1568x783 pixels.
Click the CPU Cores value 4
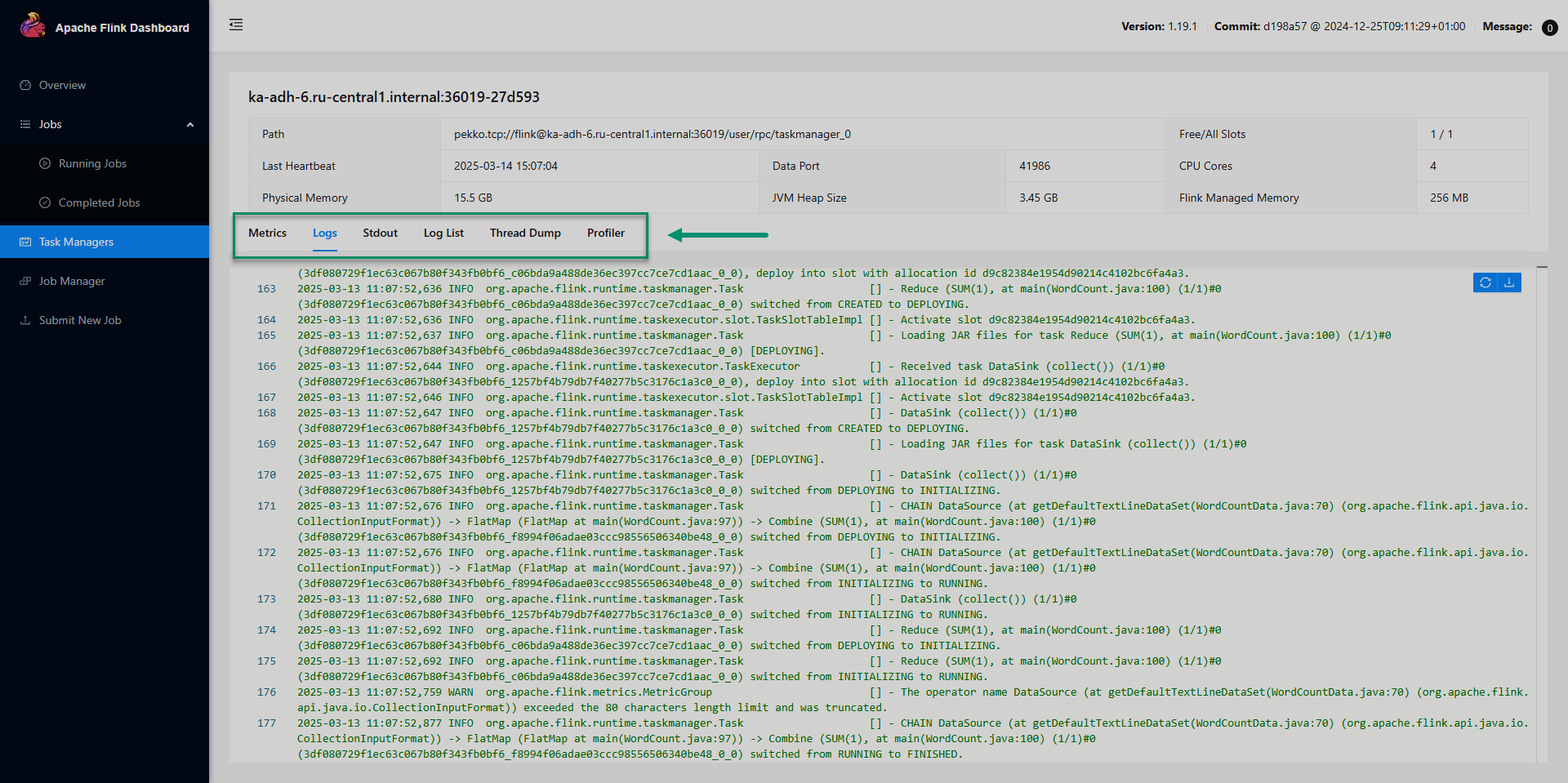(1433, 166)
